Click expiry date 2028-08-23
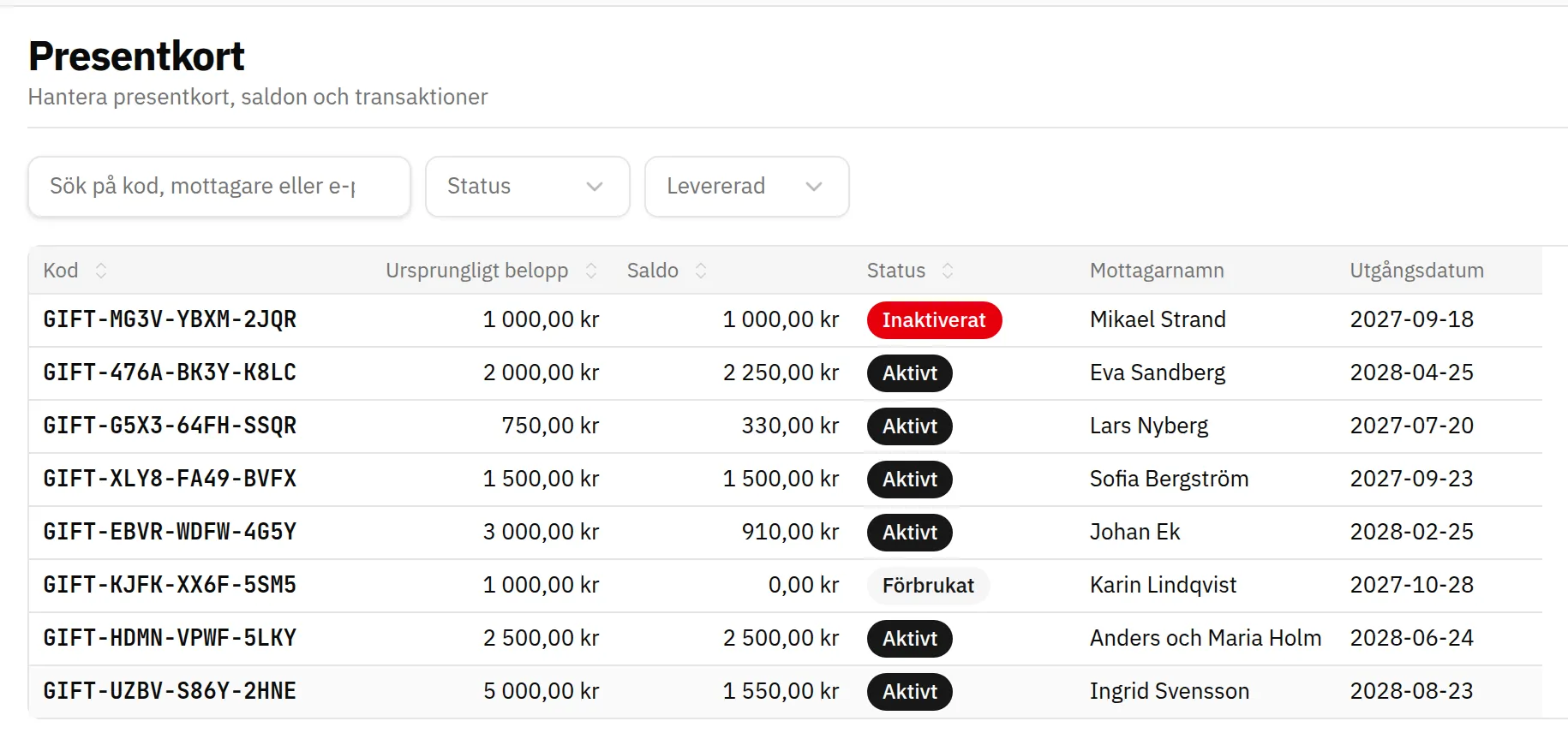 [x=1412, y=691]
